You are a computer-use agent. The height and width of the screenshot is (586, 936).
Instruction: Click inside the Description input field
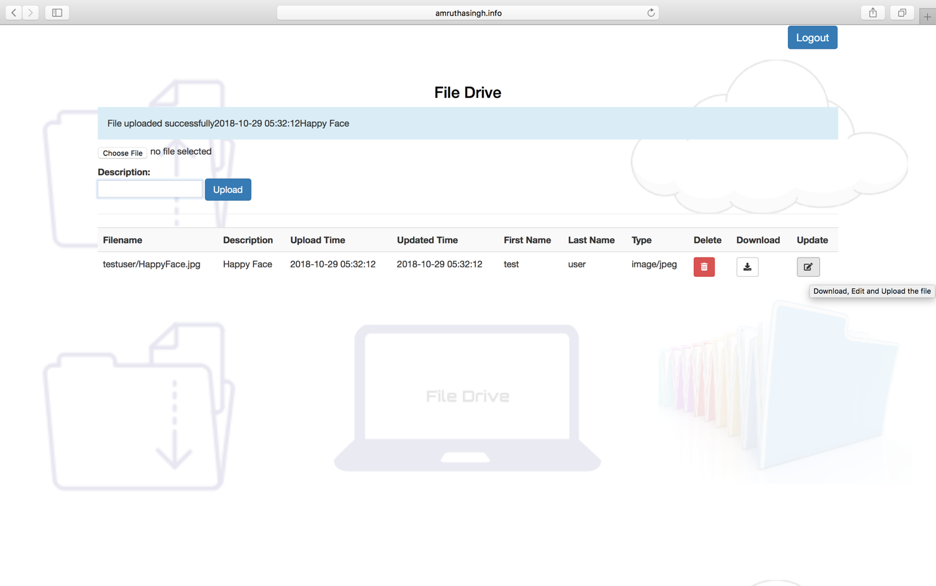(x=148, y=189)
